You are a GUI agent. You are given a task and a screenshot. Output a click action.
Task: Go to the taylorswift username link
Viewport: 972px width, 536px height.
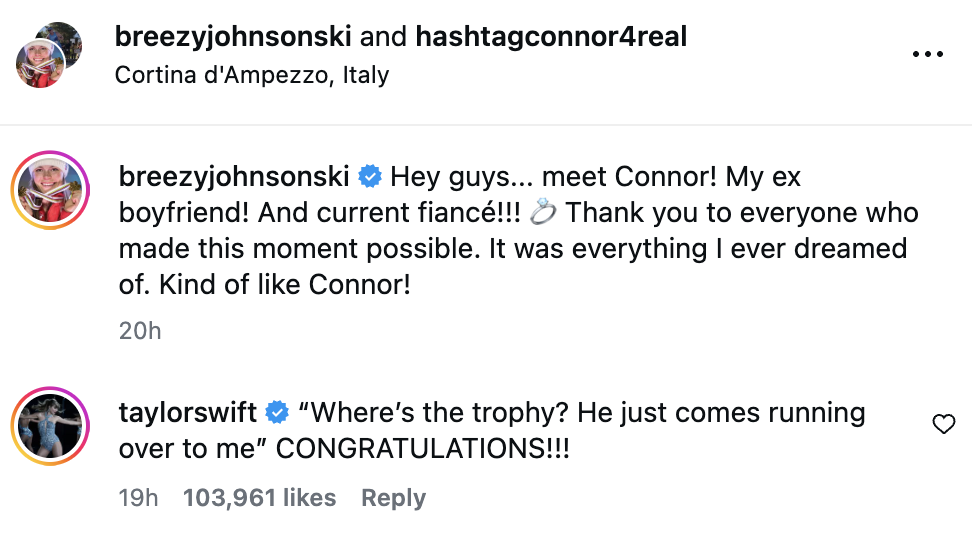(188, 412)
